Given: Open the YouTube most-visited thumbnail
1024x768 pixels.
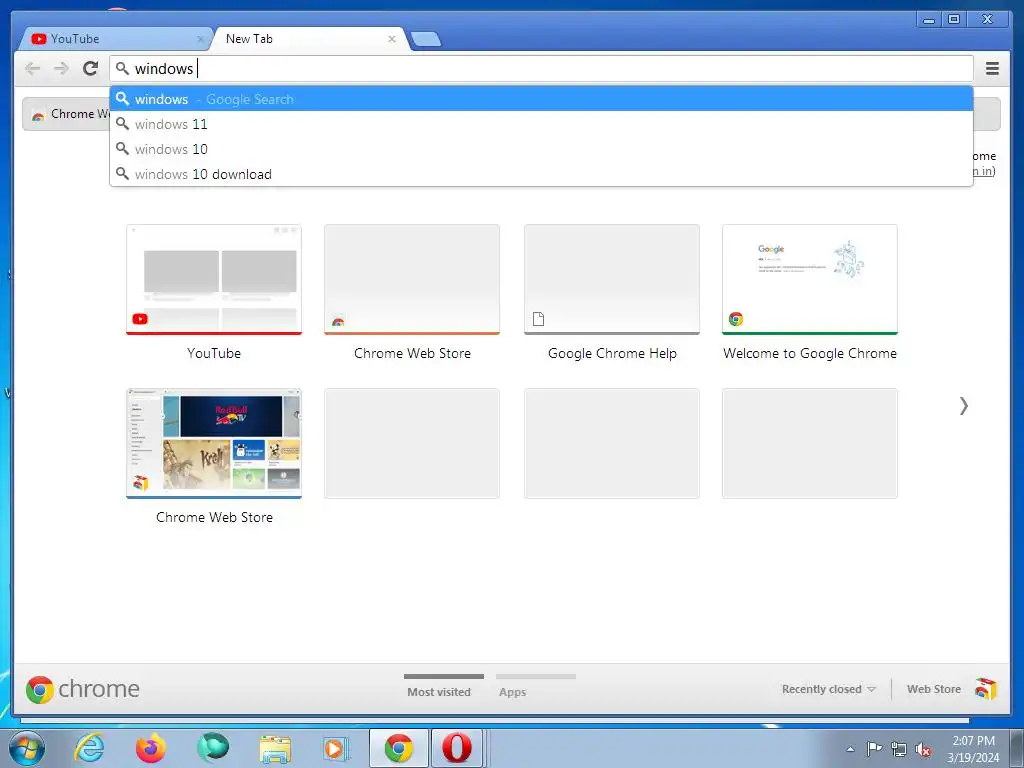Looking at the screenshot, I should [214, 280].
